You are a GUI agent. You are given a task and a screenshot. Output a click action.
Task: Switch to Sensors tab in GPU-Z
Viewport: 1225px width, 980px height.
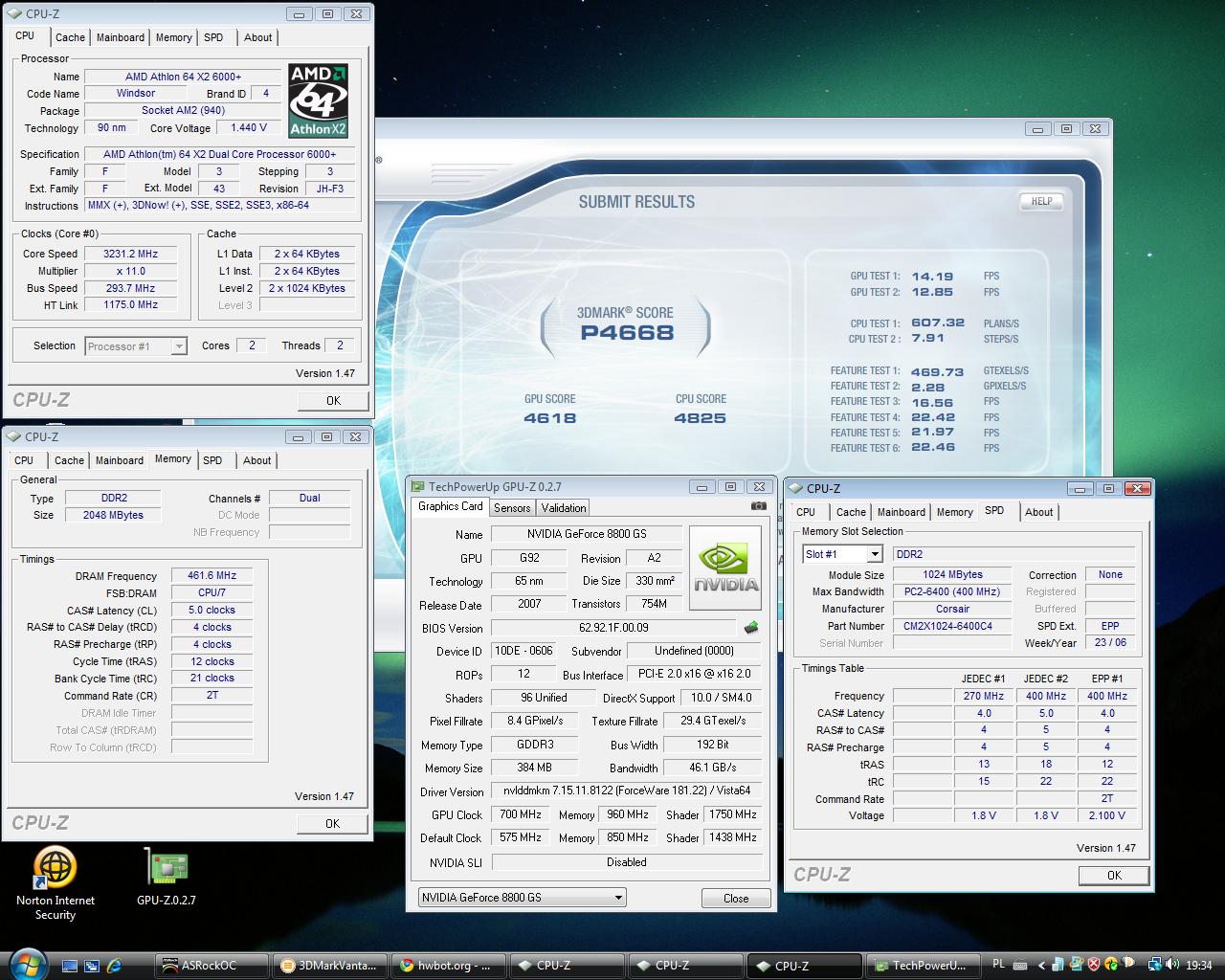512,508
